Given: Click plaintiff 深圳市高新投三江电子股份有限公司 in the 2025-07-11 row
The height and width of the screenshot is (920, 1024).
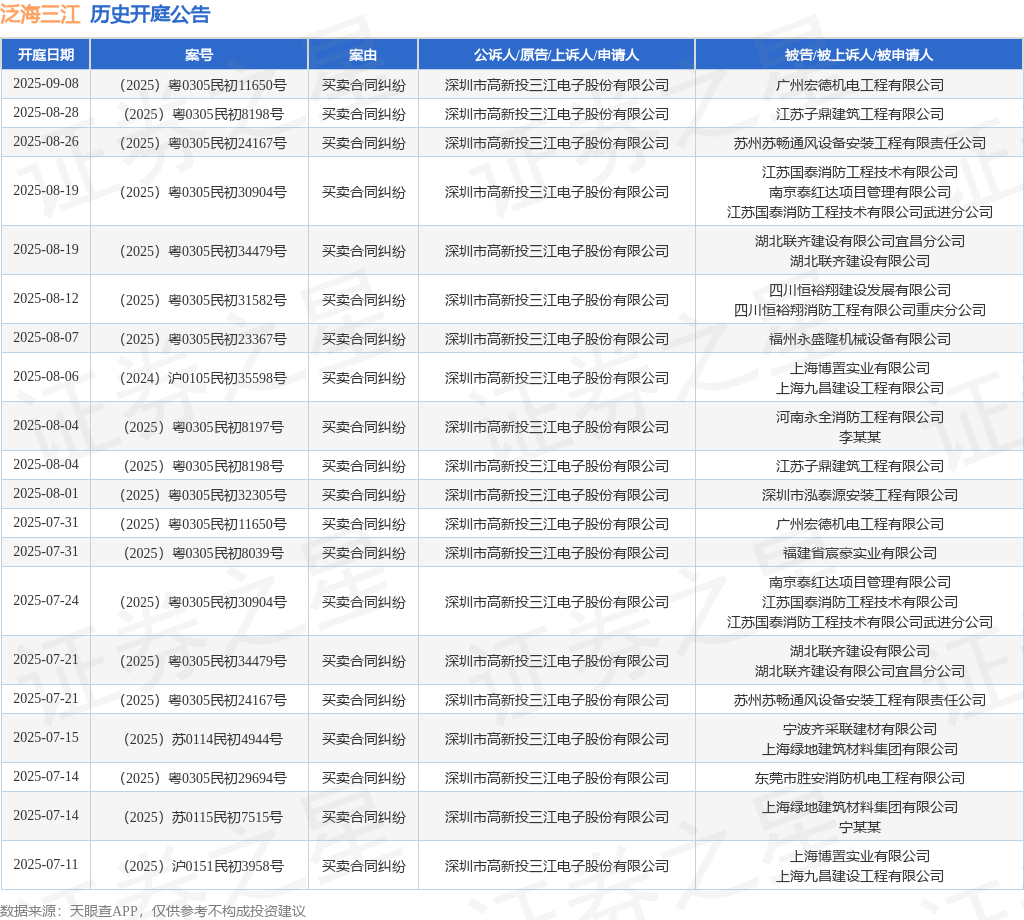Looking at the screenshot, I should (x=556, y=866).
